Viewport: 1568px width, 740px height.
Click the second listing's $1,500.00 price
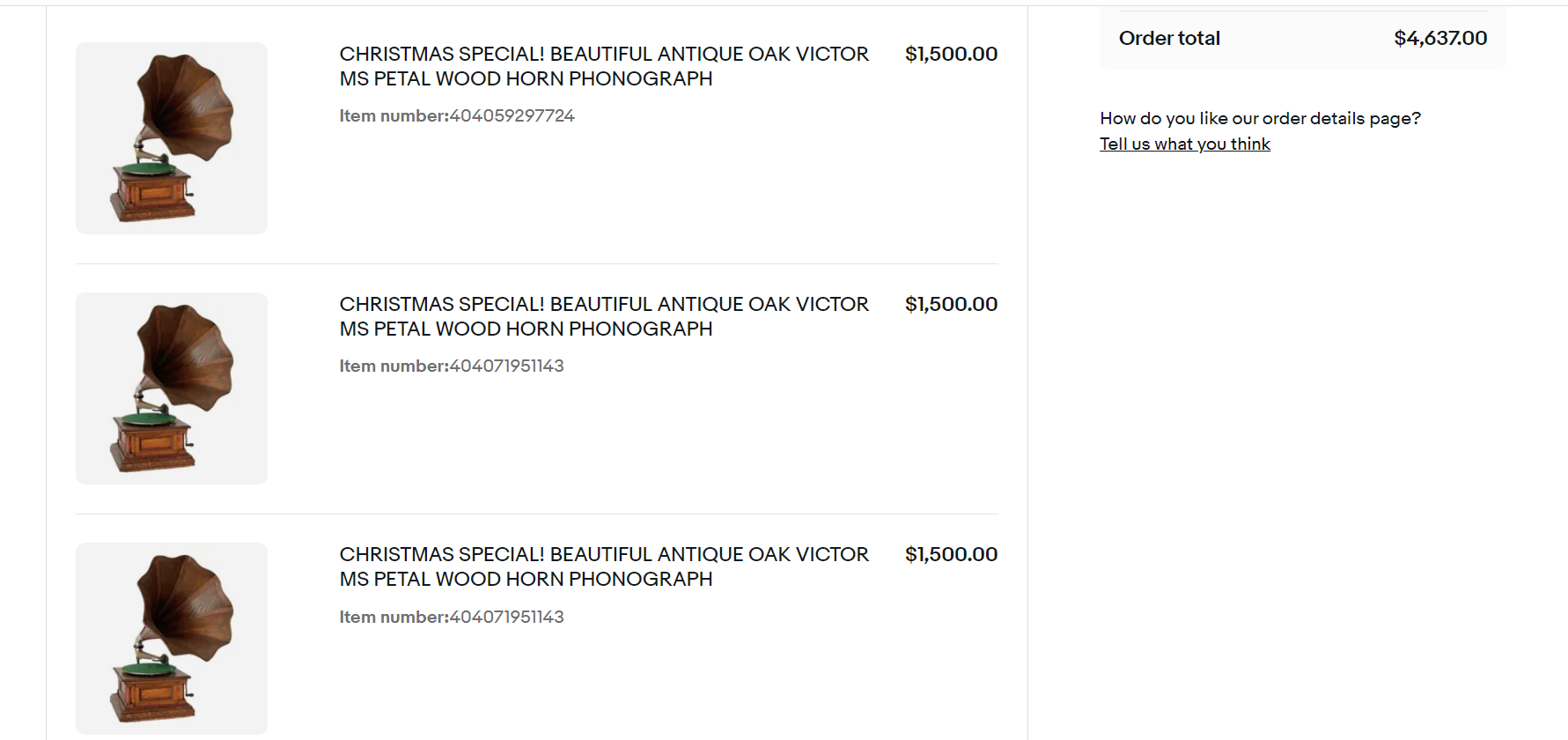click(951, 304)
